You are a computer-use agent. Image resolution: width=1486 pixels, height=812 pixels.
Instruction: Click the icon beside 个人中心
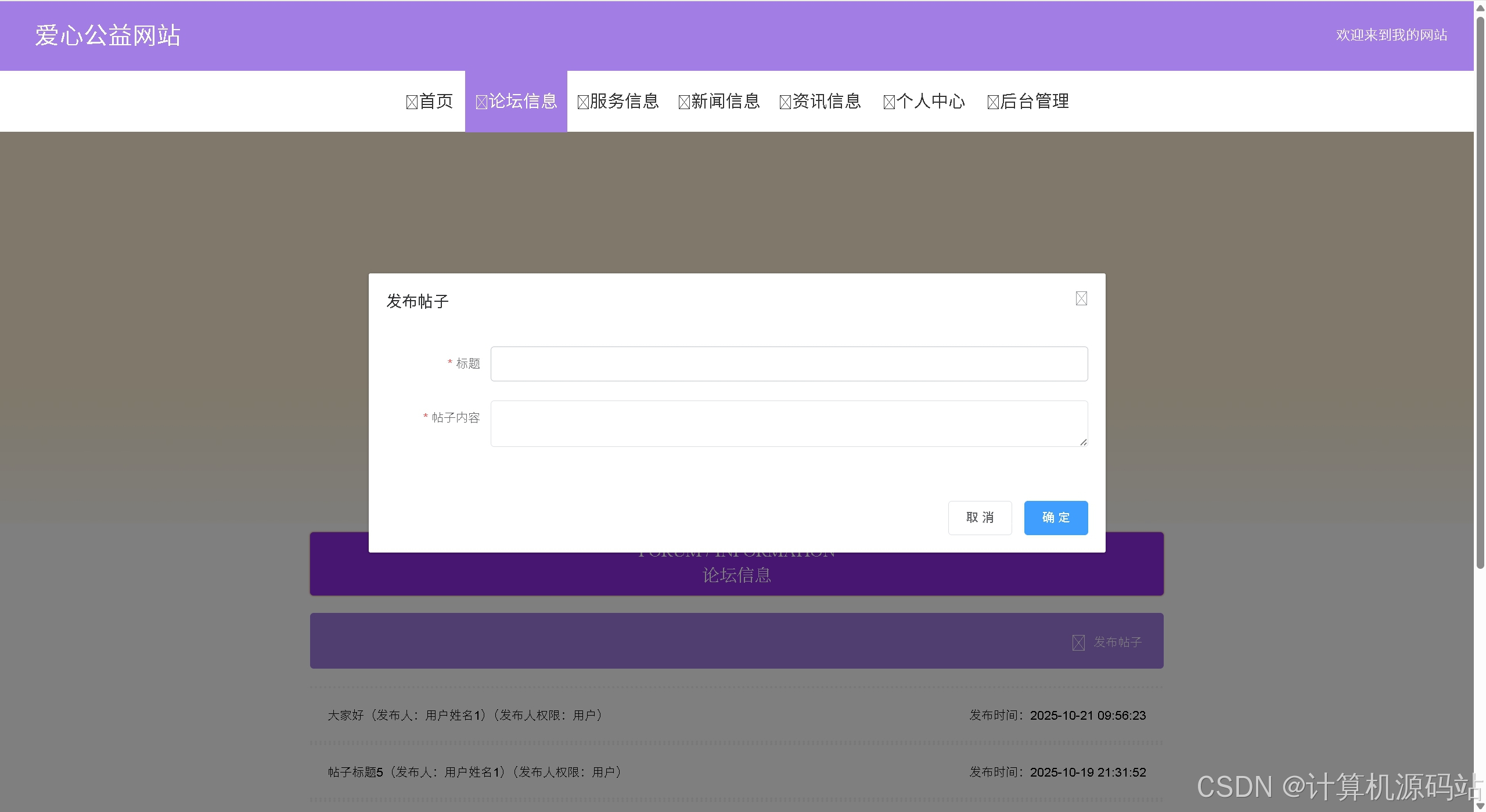[x=889, y=103]
